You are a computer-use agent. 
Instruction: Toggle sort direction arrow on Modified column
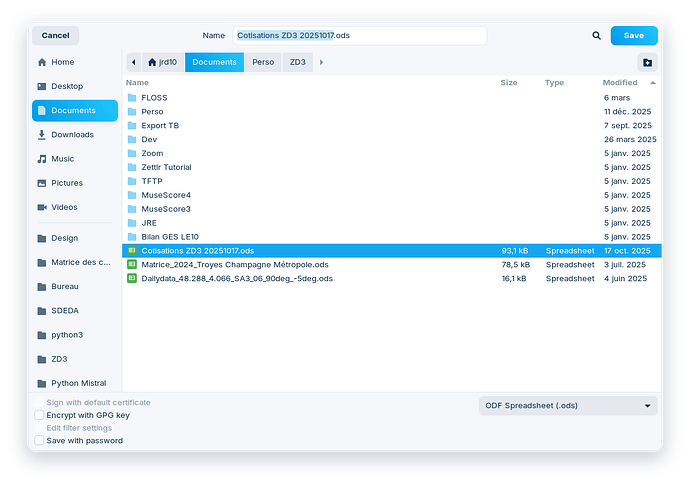tap(653, 83)
